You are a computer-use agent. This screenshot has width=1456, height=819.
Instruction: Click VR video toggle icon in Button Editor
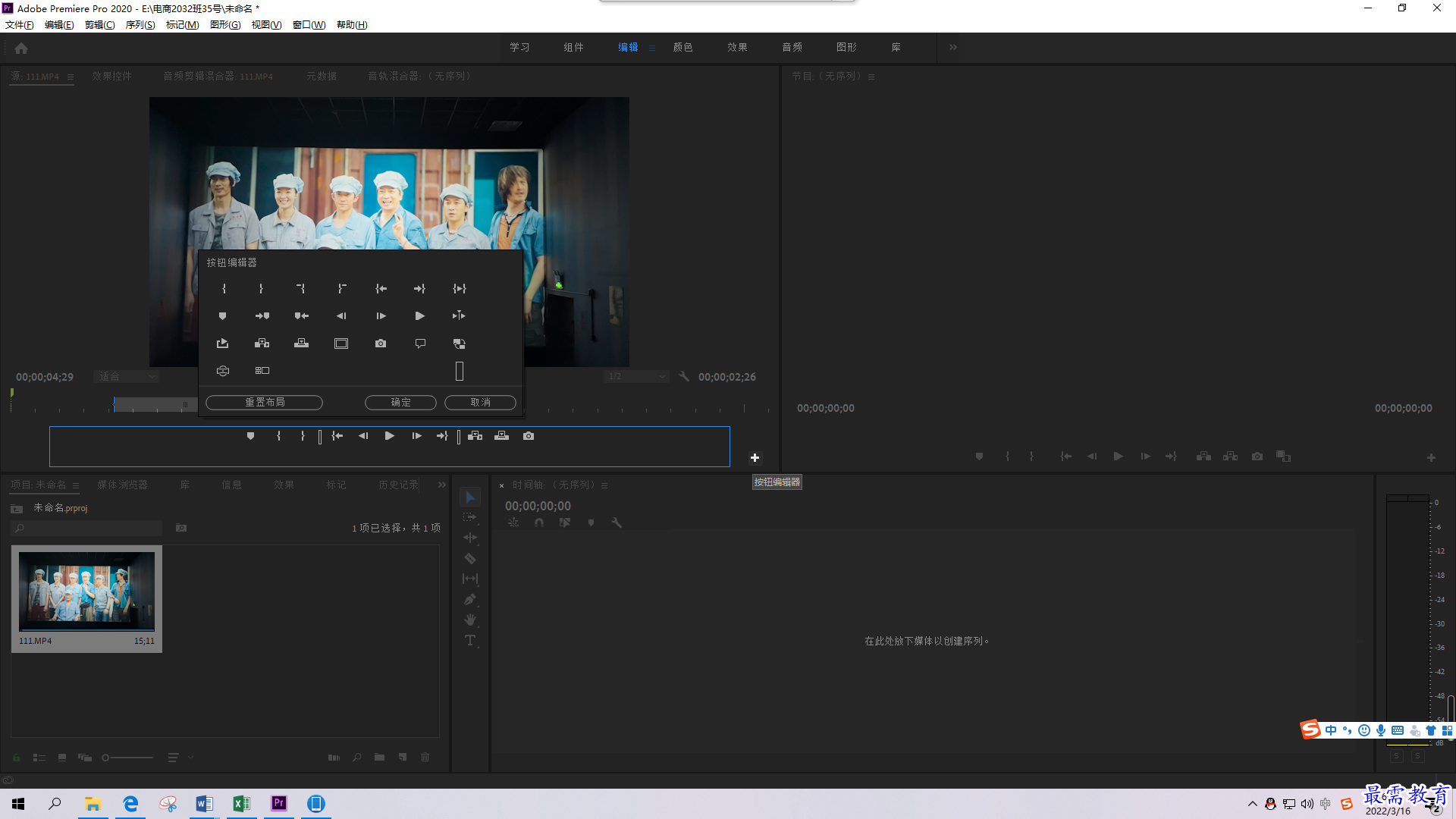coord(223,371)
